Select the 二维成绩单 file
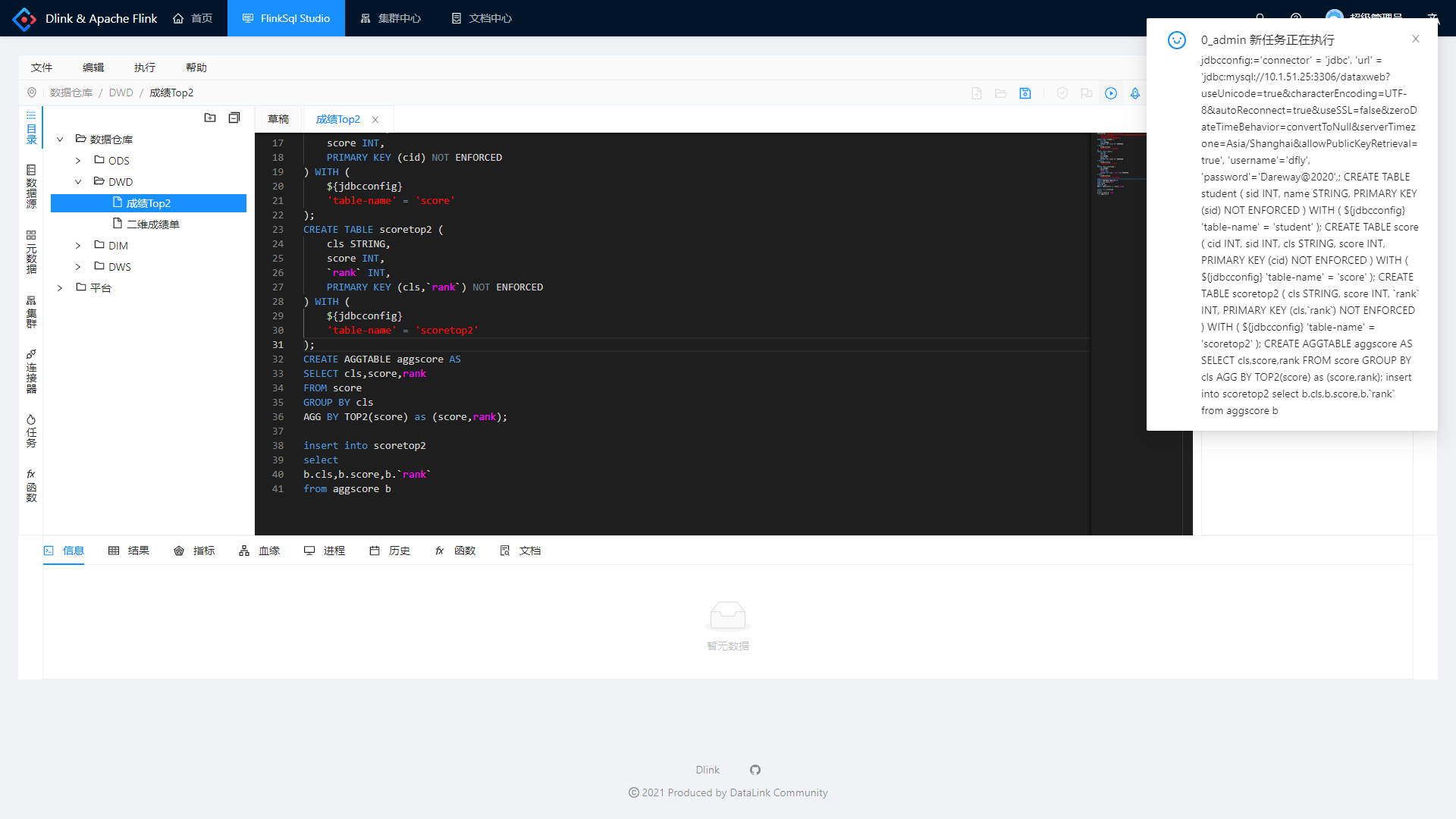This screenshot has width=1456, height=819. 152,224
